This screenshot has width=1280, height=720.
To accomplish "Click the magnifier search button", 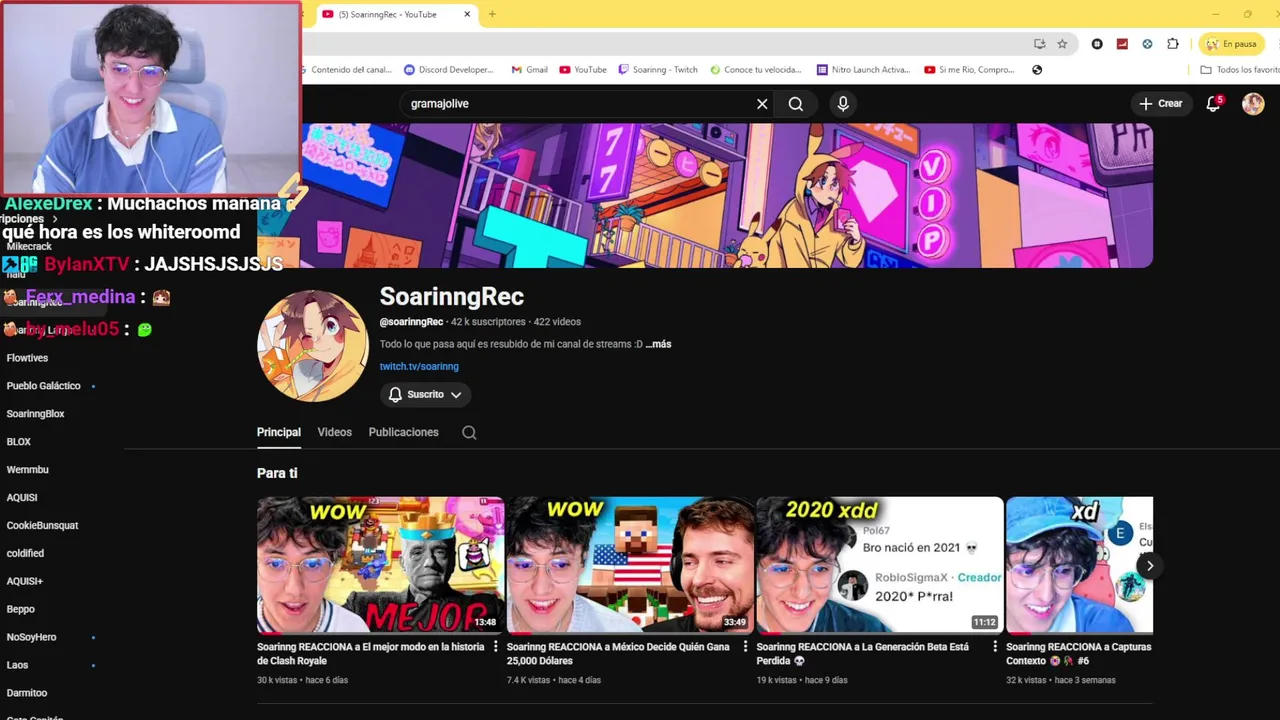I will click(x=796, y=104).
